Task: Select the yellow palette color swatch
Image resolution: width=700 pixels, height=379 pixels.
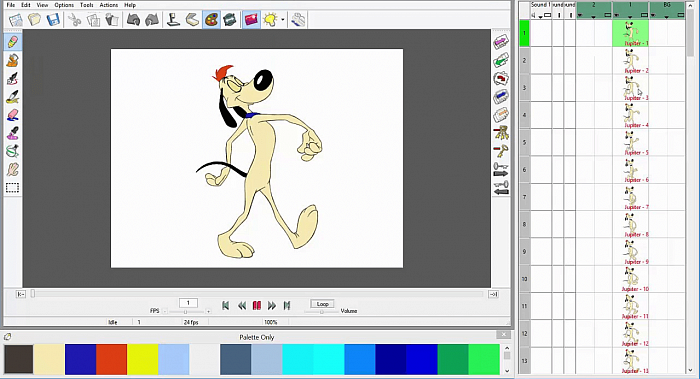Action: click(142, 359)
